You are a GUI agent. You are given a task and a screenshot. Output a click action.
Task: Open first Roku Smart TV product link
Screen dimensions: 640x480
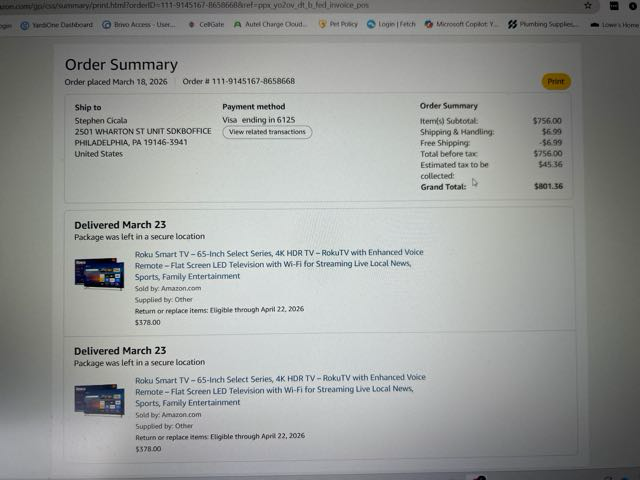pos(279,264)
